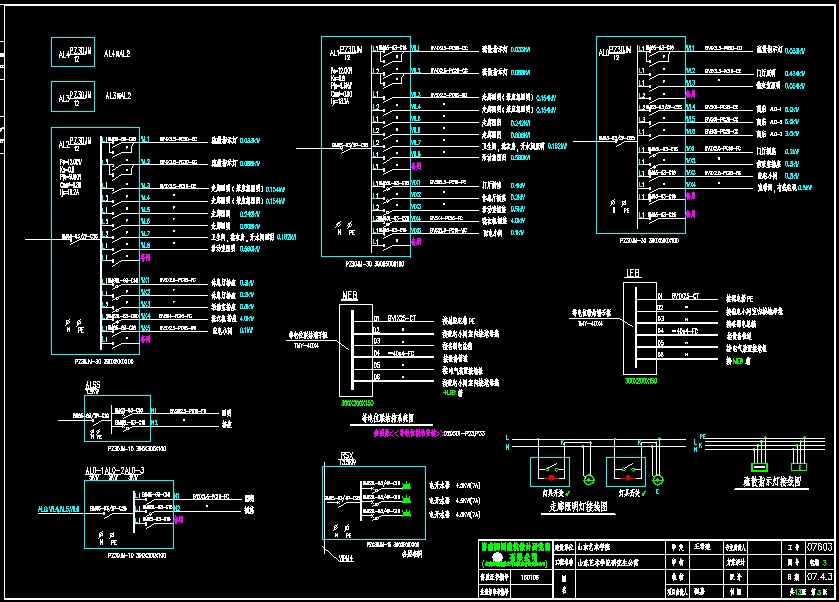Viewport: 839px width, 602px height.
Task: Click the date cell reading 07.4.3
Action: tap(819, 577)
